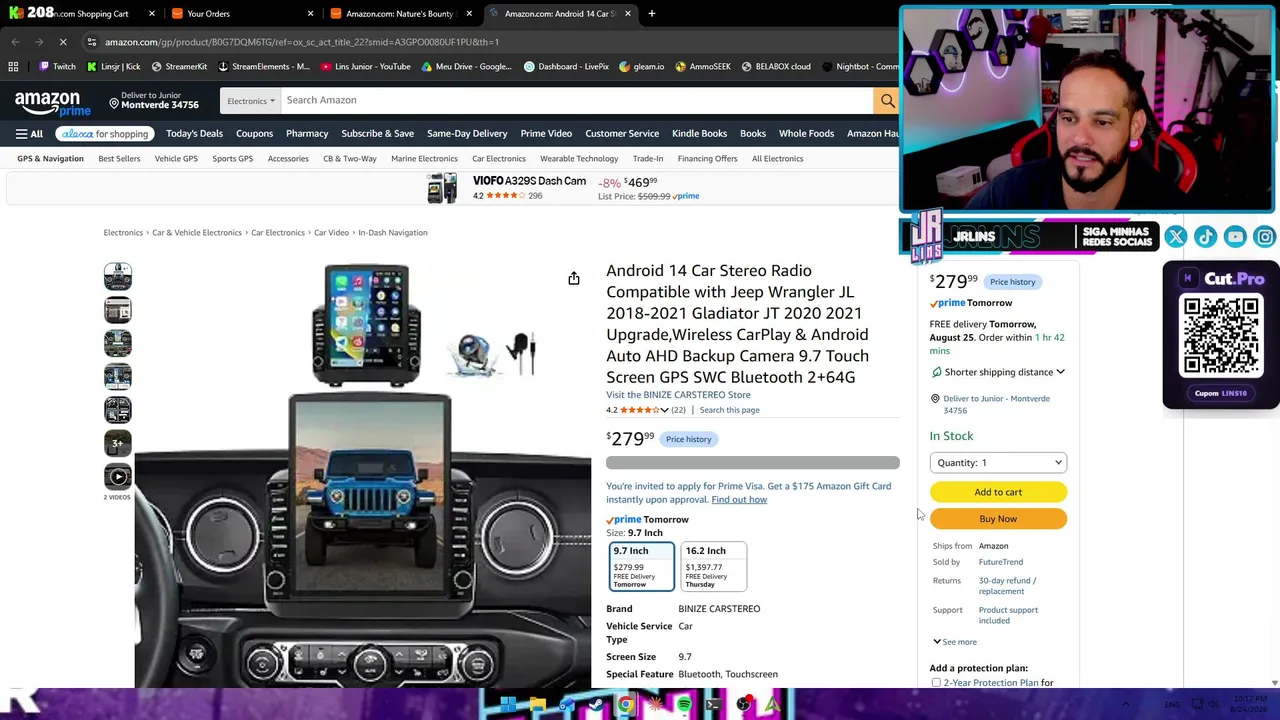Click the Search this page link

(729, 410)
